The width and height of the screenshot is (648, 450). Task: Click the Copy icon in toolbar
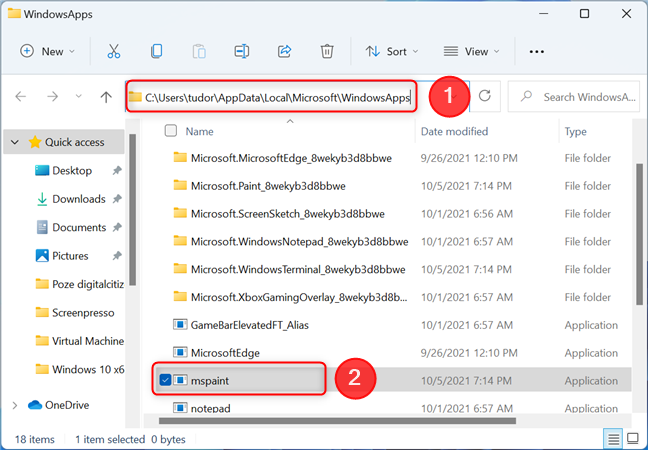coord(157,52)
